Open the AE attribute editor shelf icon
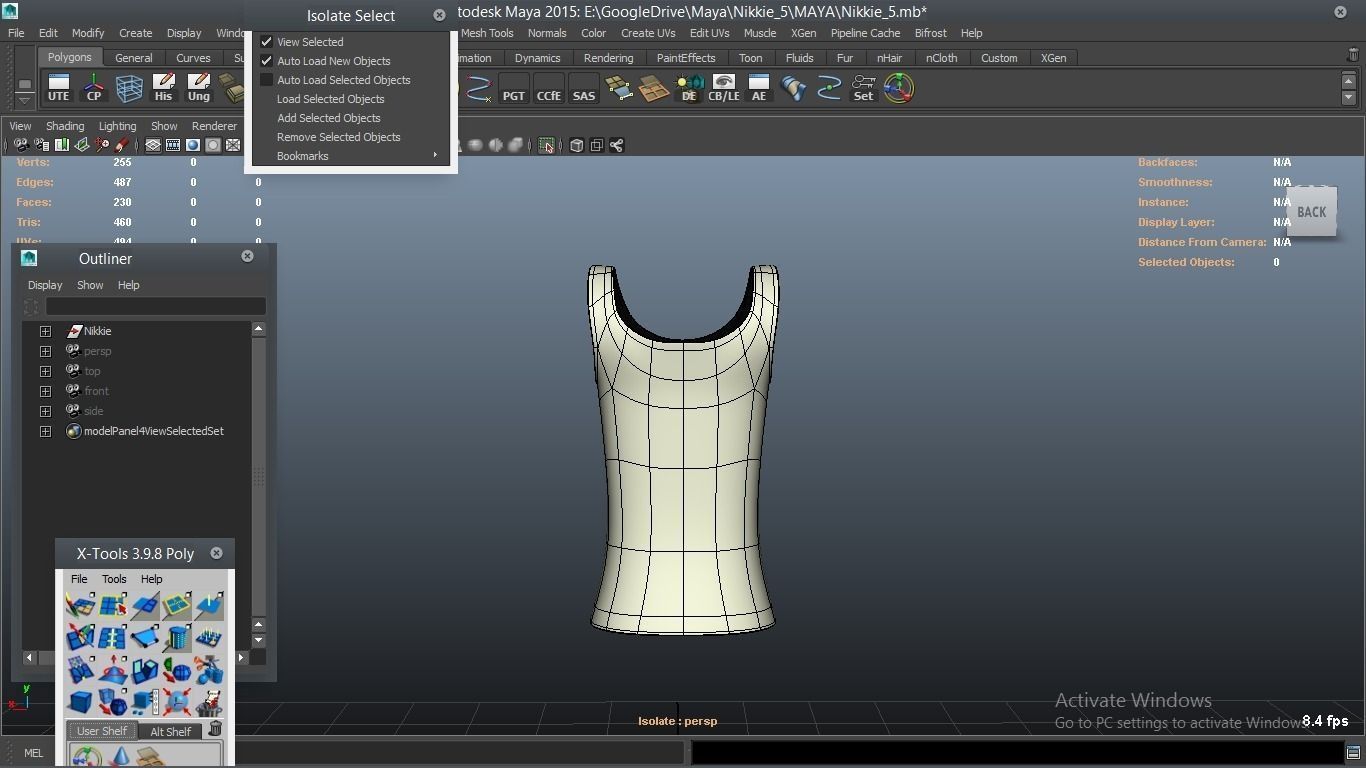The image size is (1366, 768). pos(759,88)
